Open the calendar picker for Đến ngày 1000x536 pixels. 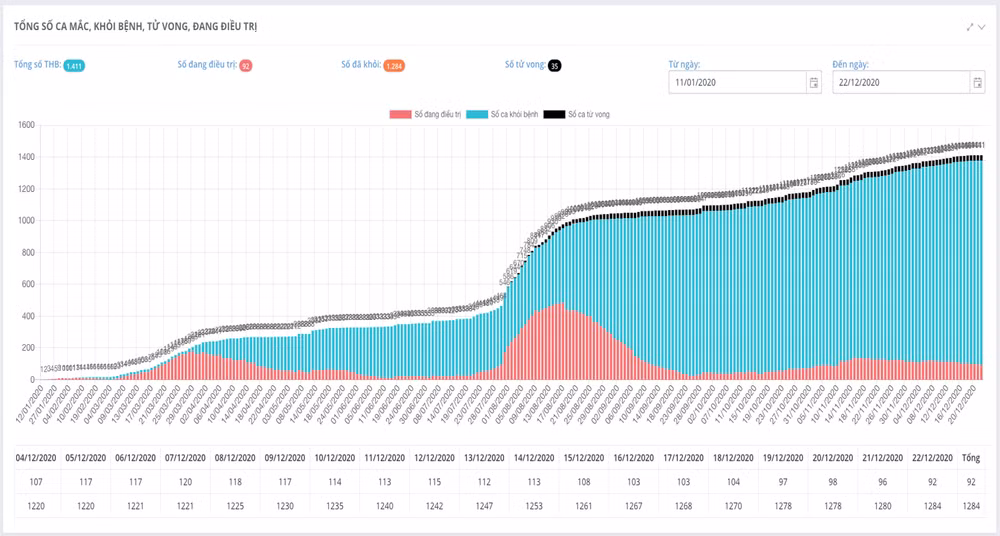978,82
